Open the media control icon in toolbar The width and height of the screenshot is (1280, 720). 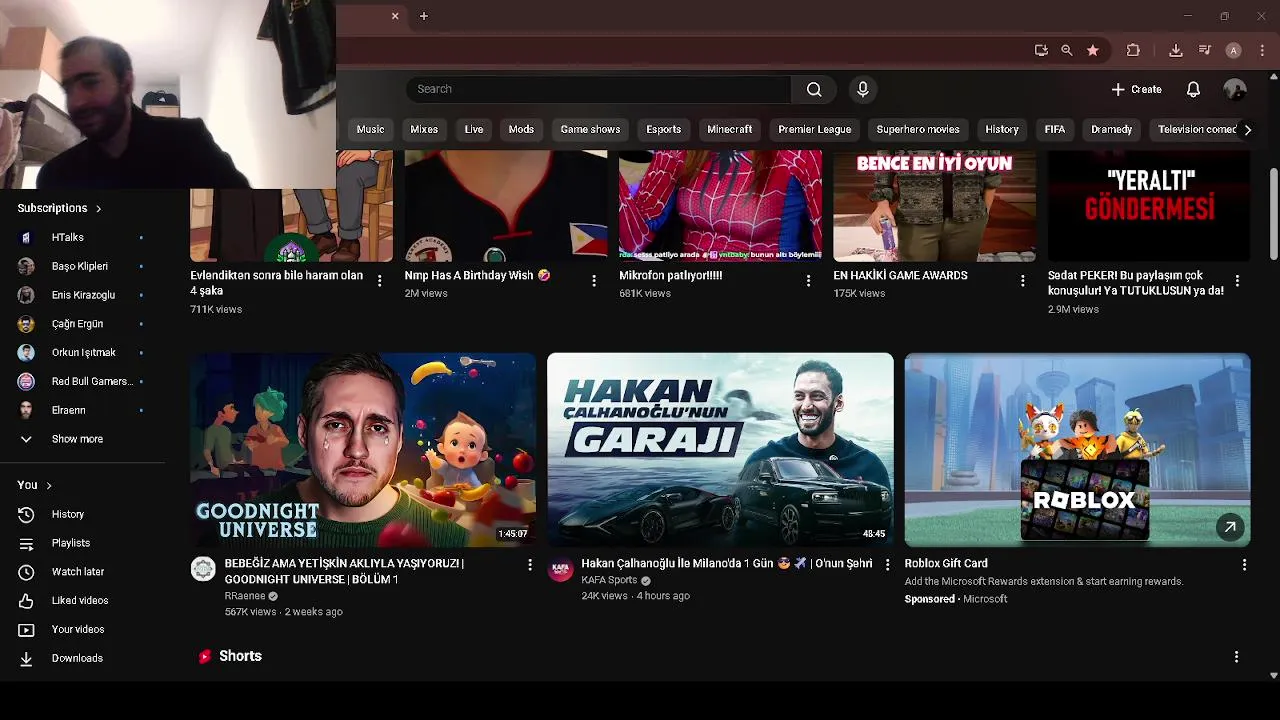[1205, 50]
